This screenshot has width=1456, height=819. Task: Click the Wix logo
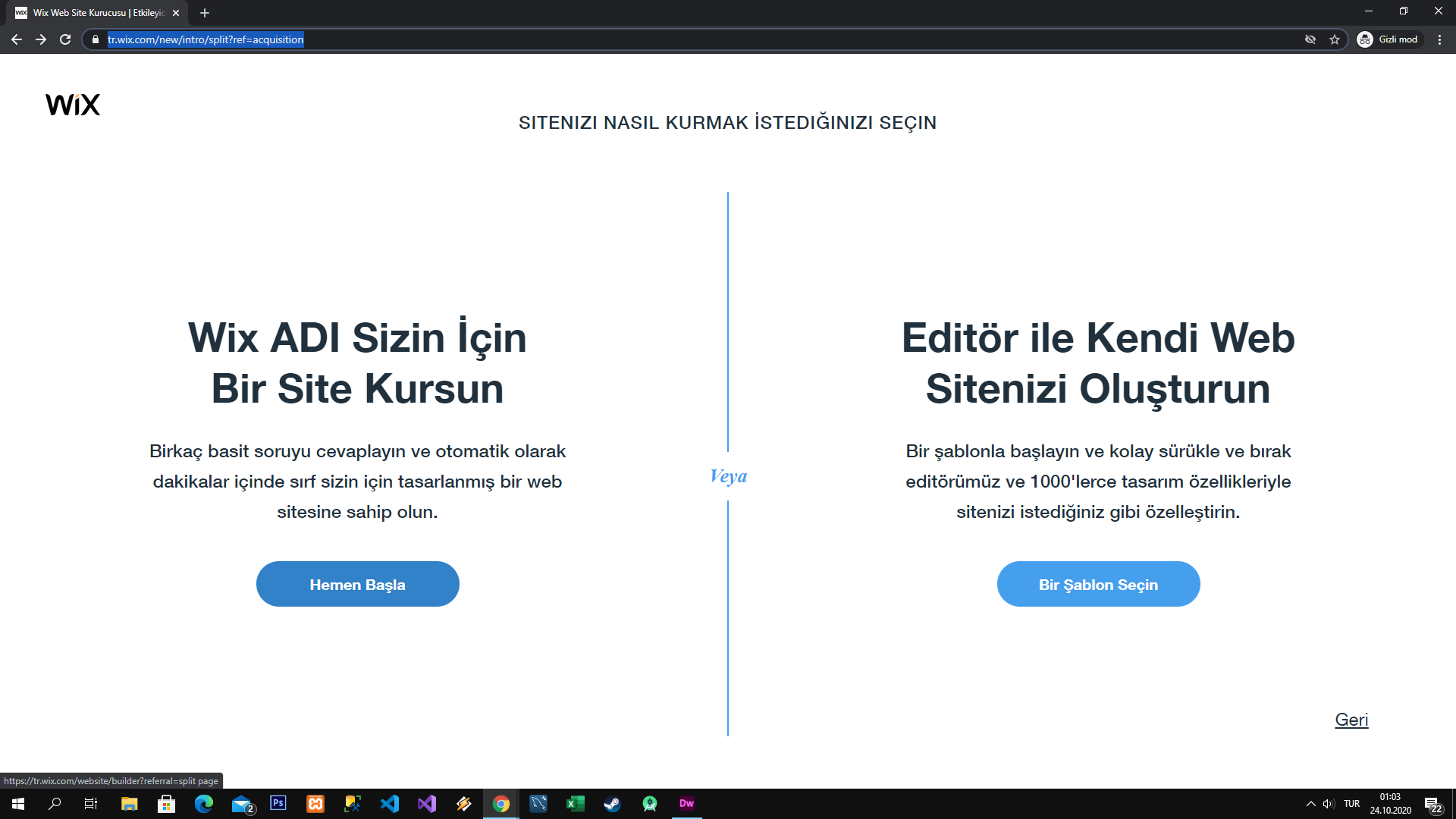tap(73, 105)
